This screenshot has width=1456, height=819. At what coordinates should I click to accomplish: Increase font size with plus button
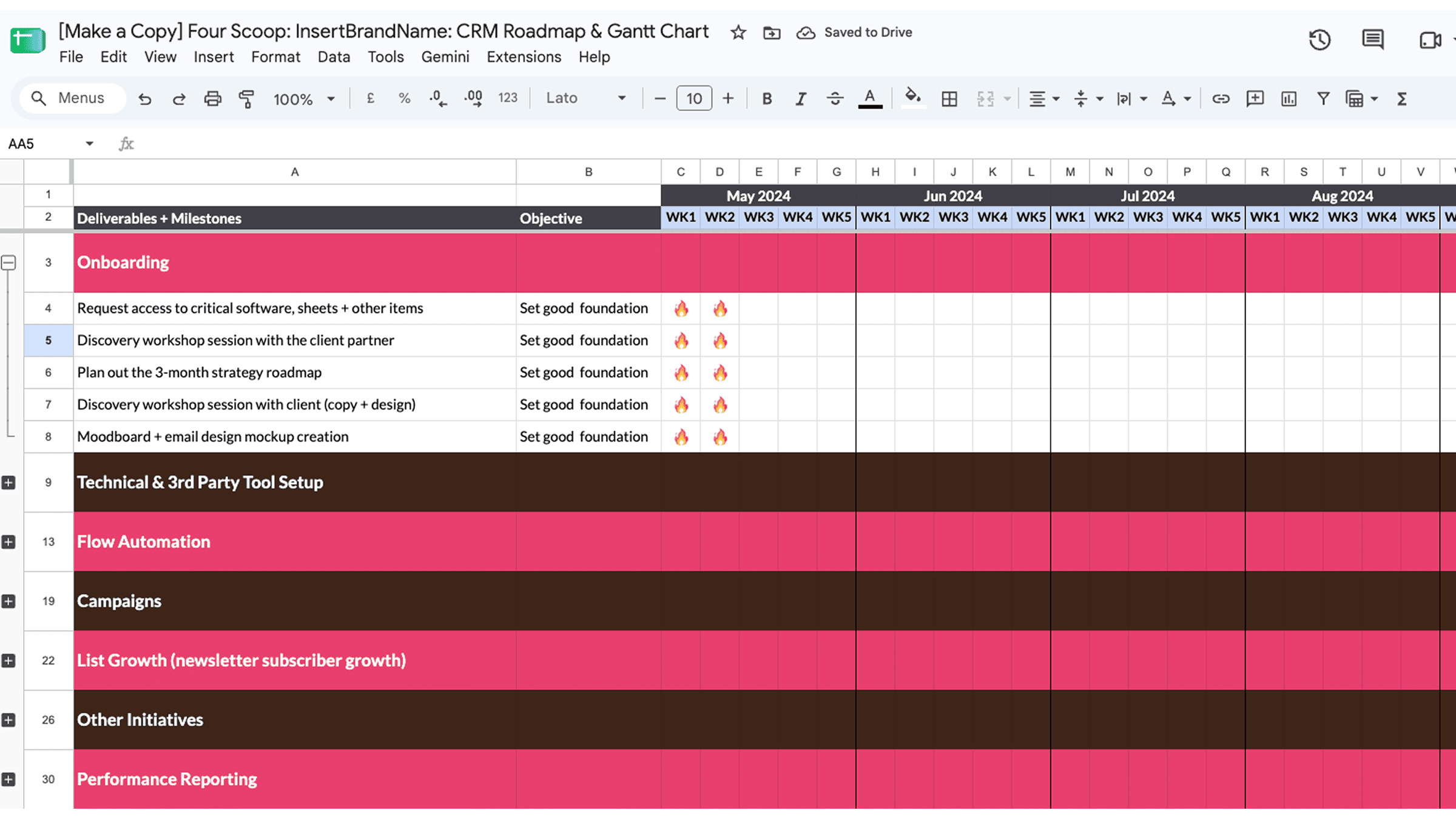[x=728, y=98]
